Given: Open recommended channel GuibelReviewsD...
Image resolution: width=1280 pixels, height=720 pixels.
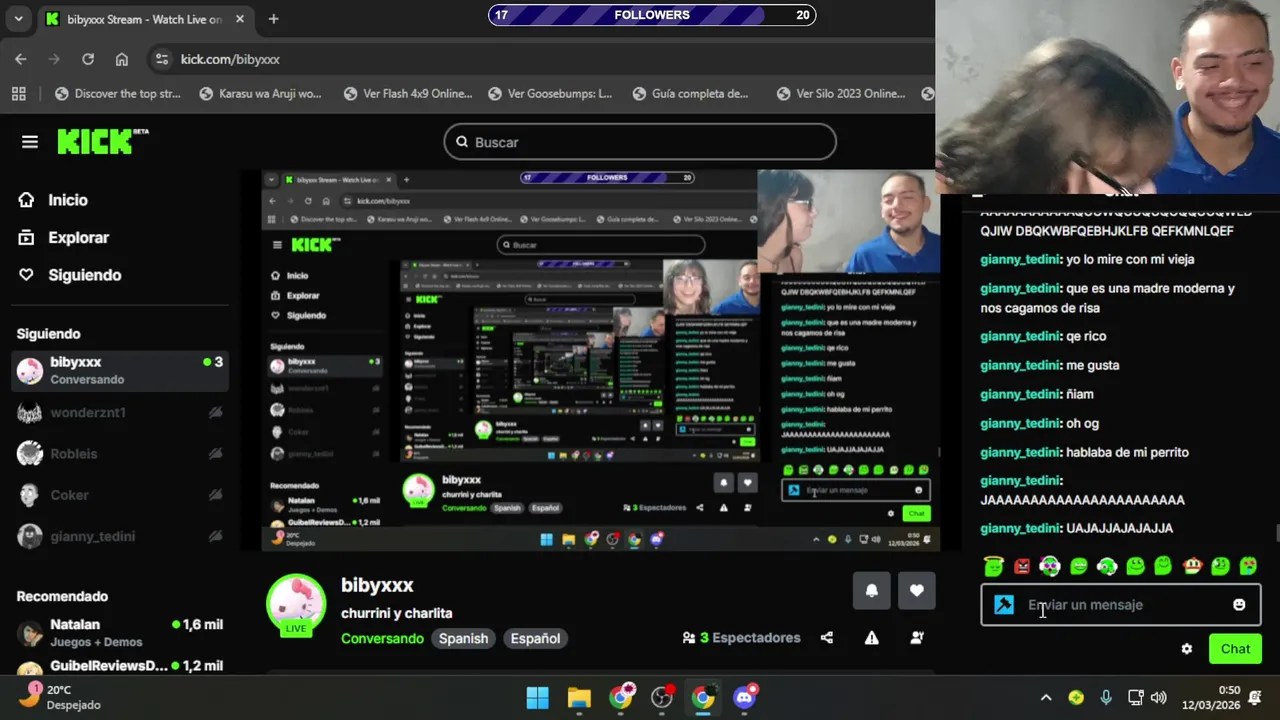Looking at the screenshot, I should pos(120,666).
